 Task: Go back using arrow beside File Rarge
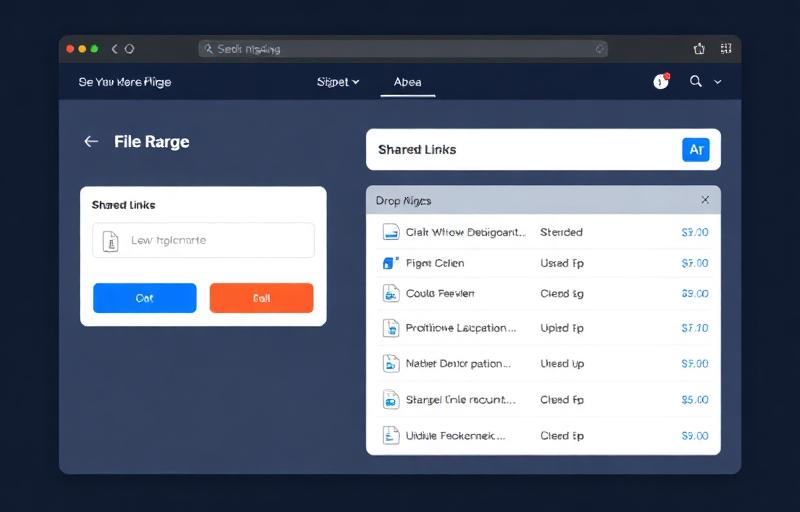pyautogui.click(x=91, y=141)
